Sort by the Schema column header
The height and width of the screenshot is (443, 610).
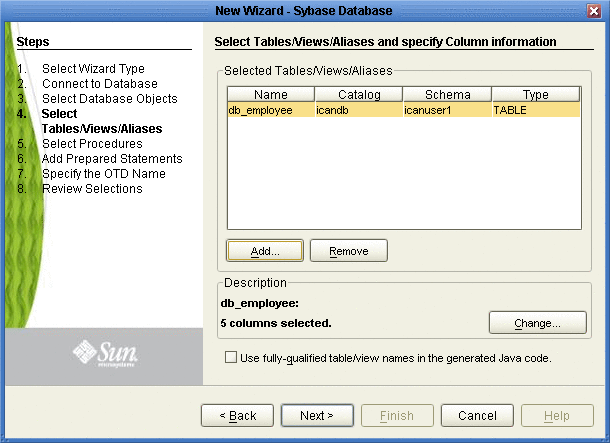[447, 95]
